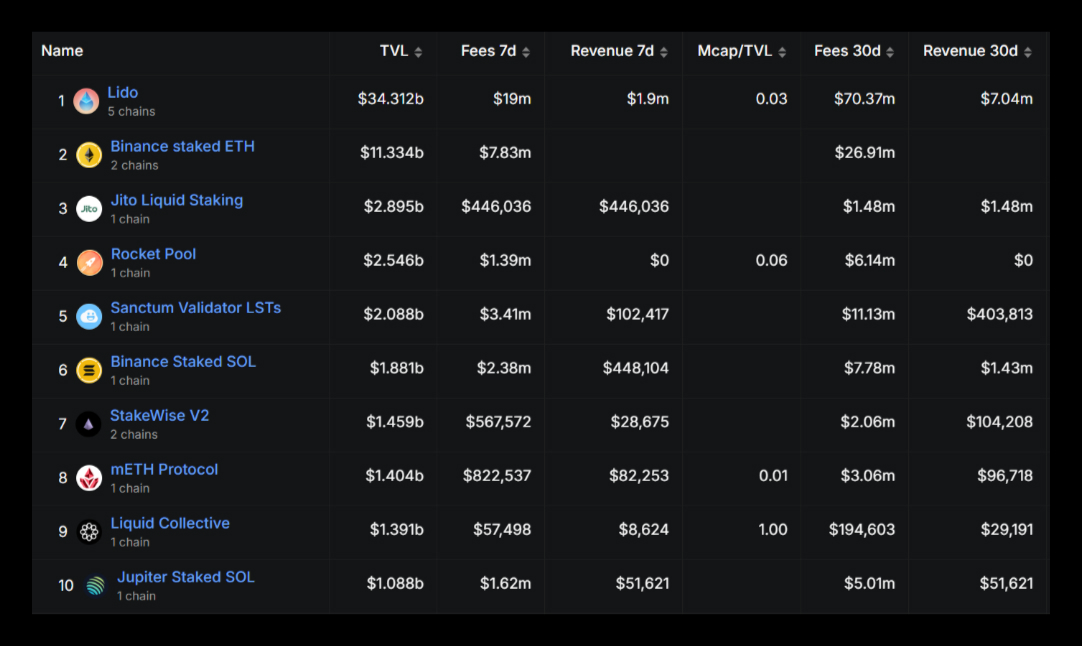1082x646 pixels.
Task: Sort by Fees 7d column arrows
Action: (526, 52)
